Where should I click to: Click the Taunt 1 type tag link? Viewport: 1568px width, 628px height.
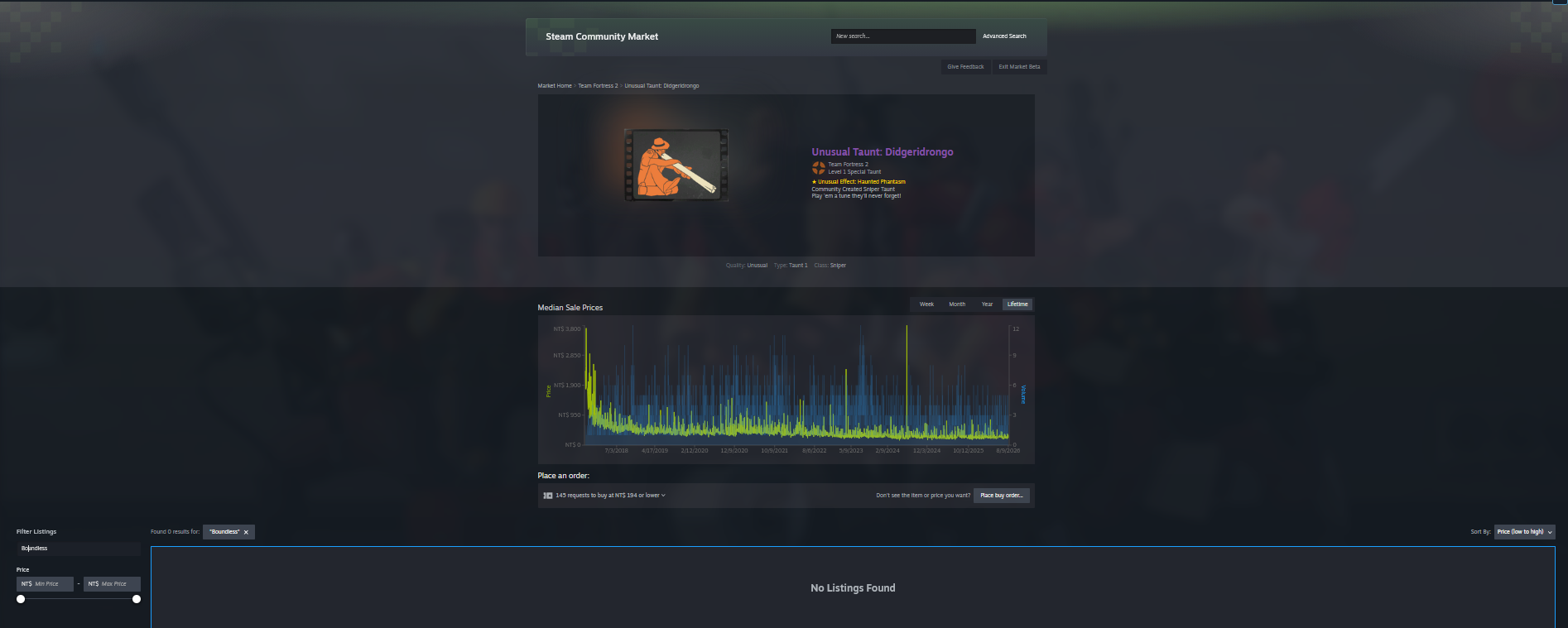(798, 266)
